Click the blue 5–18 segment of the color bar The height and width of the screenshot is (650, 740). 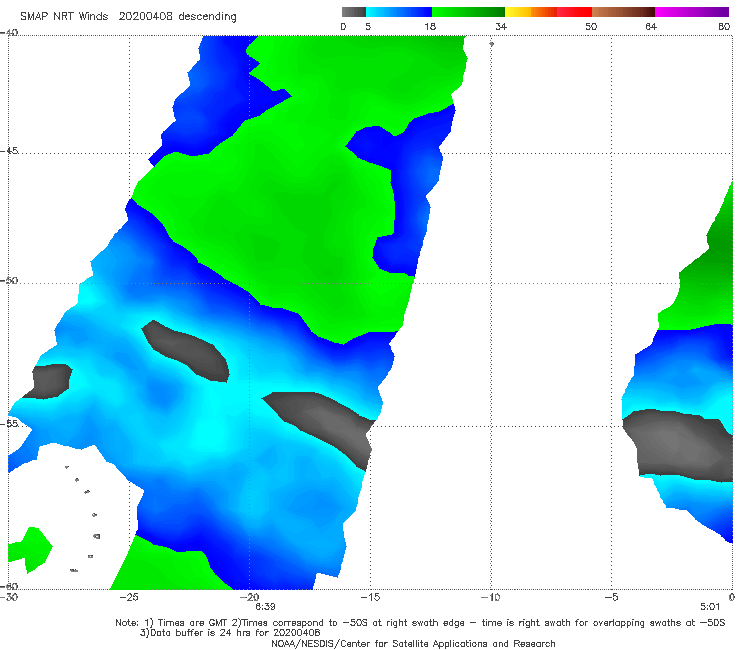pyautogui.click(x=399, y=12)
